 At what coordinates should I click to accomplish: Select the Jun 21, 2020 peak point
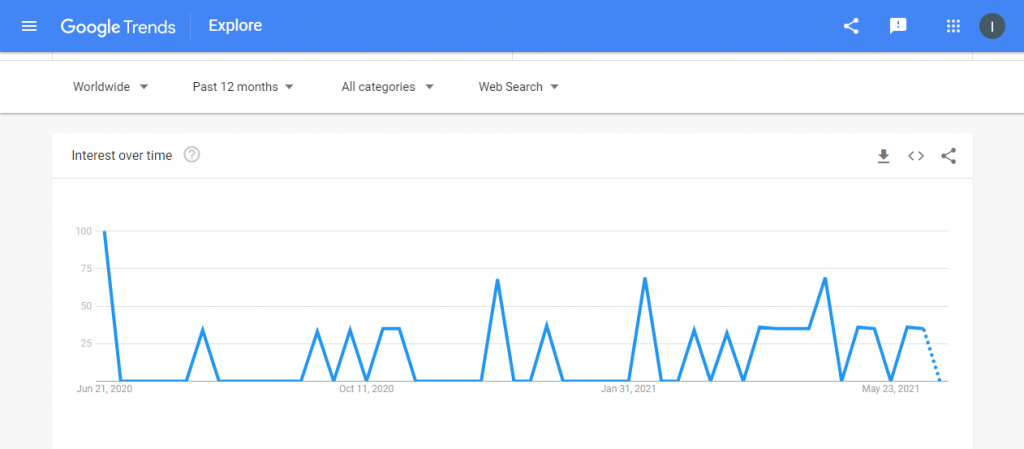[x=104, y=231]
